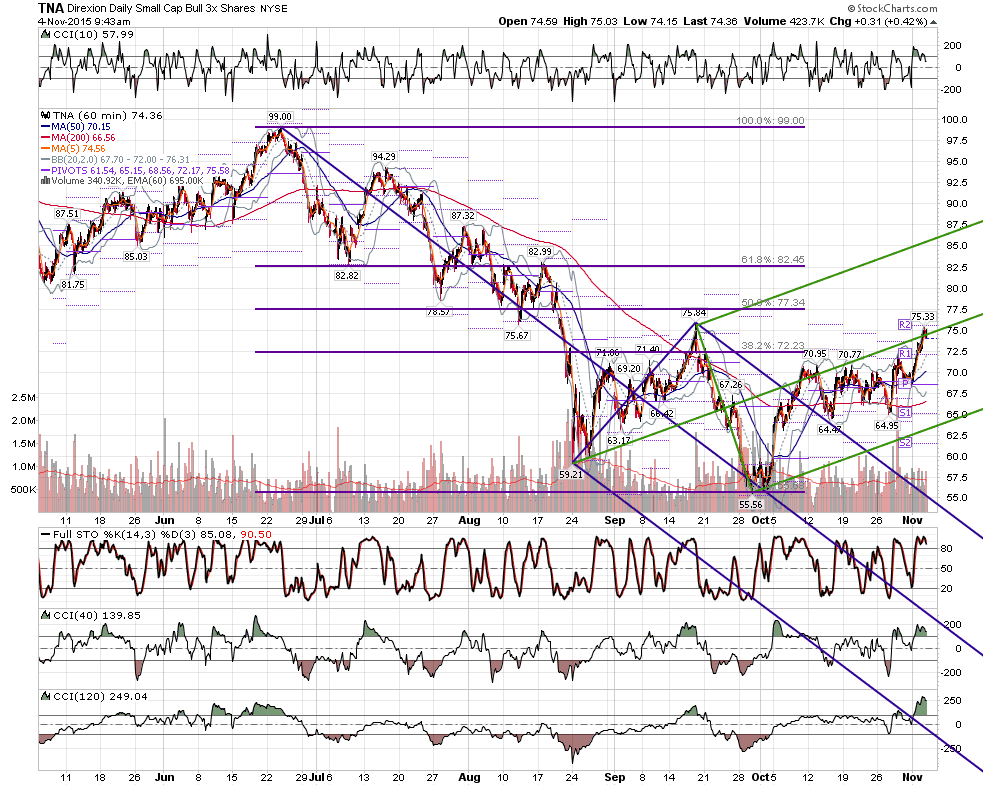This screenshot has height=785, width=983.
Task: Click the 59.21 low price label
Action: click(x=570, y=475)
